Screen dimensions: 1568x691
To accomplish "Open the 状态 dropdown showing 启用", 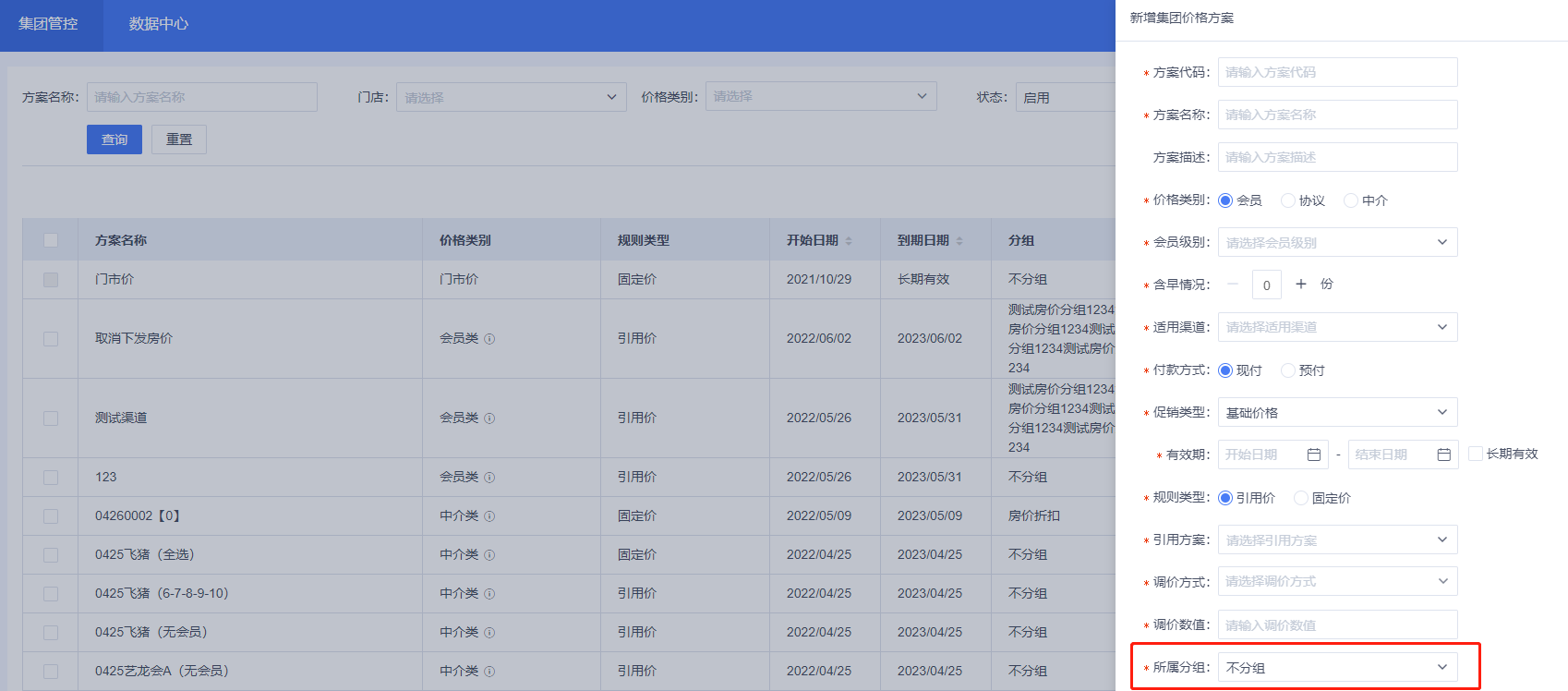I will coord(1066,97).
